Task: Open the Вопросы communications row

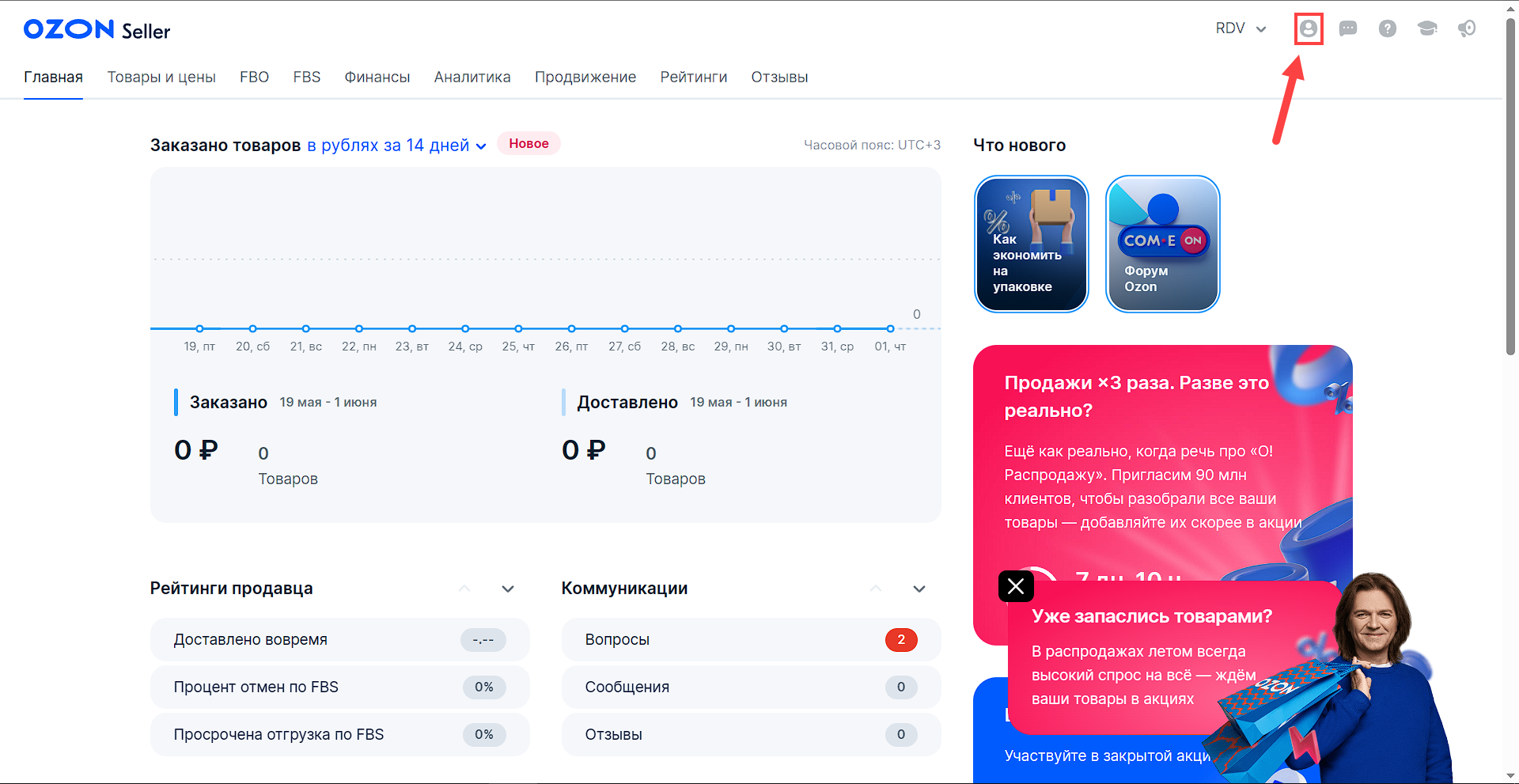Action: [752, 639]
